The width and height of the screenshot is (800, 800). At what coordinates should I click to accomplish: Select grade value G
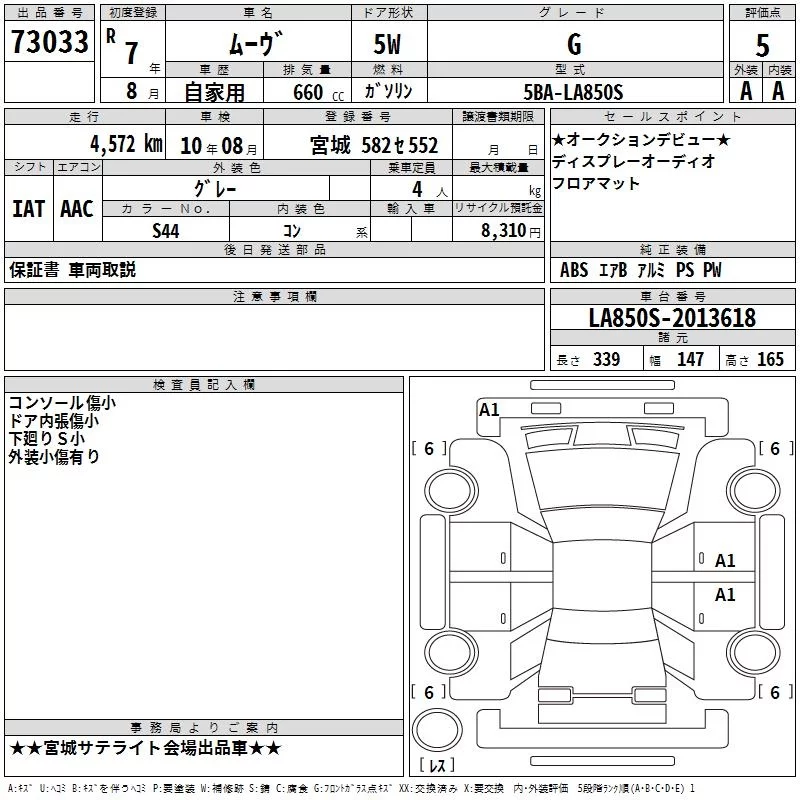pos(574,44)
